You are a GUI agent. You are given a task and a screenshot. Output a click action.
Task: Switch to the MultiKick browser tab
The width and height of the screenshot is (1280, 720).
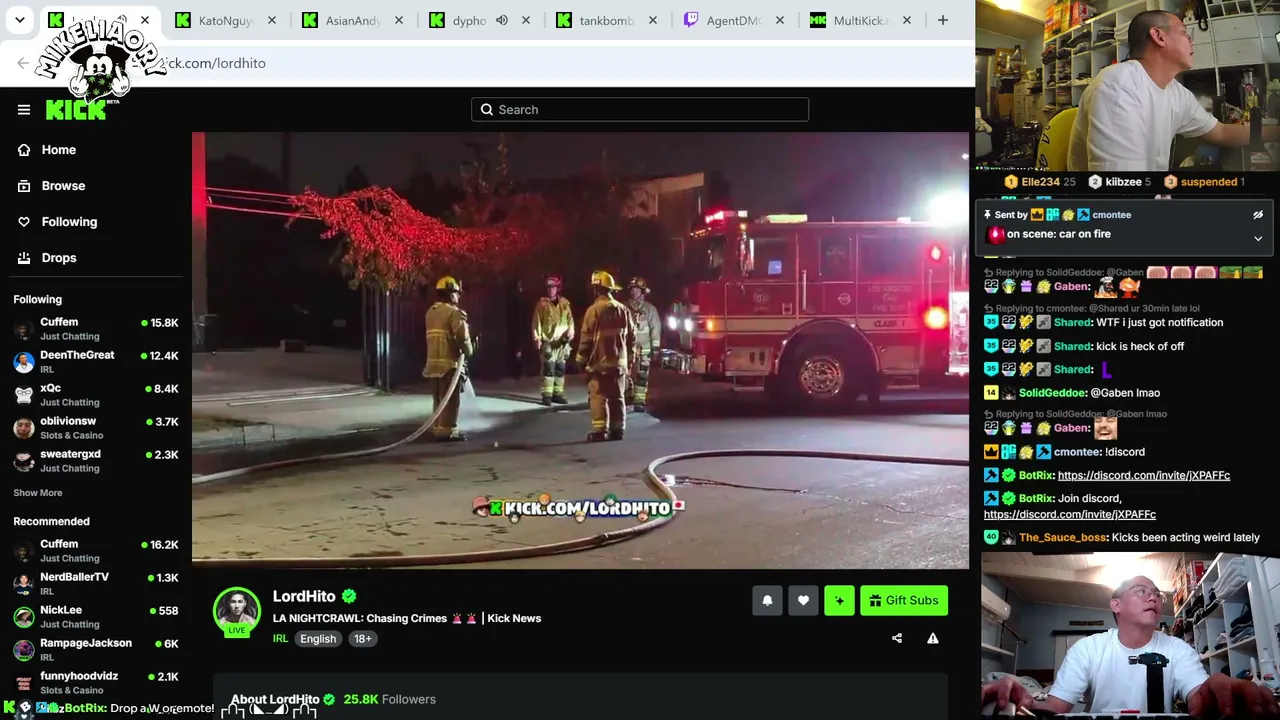pos(861,20)
